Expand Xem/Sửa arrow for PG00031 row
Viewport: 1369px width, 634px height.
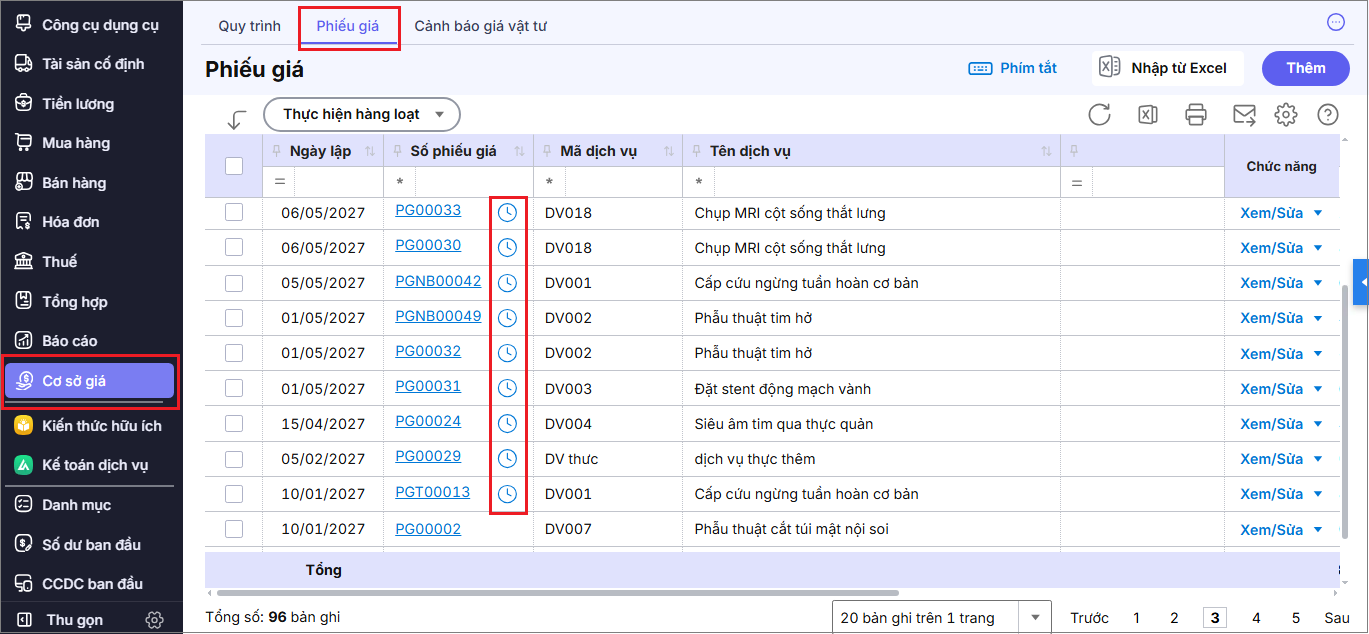point(1318,388)
